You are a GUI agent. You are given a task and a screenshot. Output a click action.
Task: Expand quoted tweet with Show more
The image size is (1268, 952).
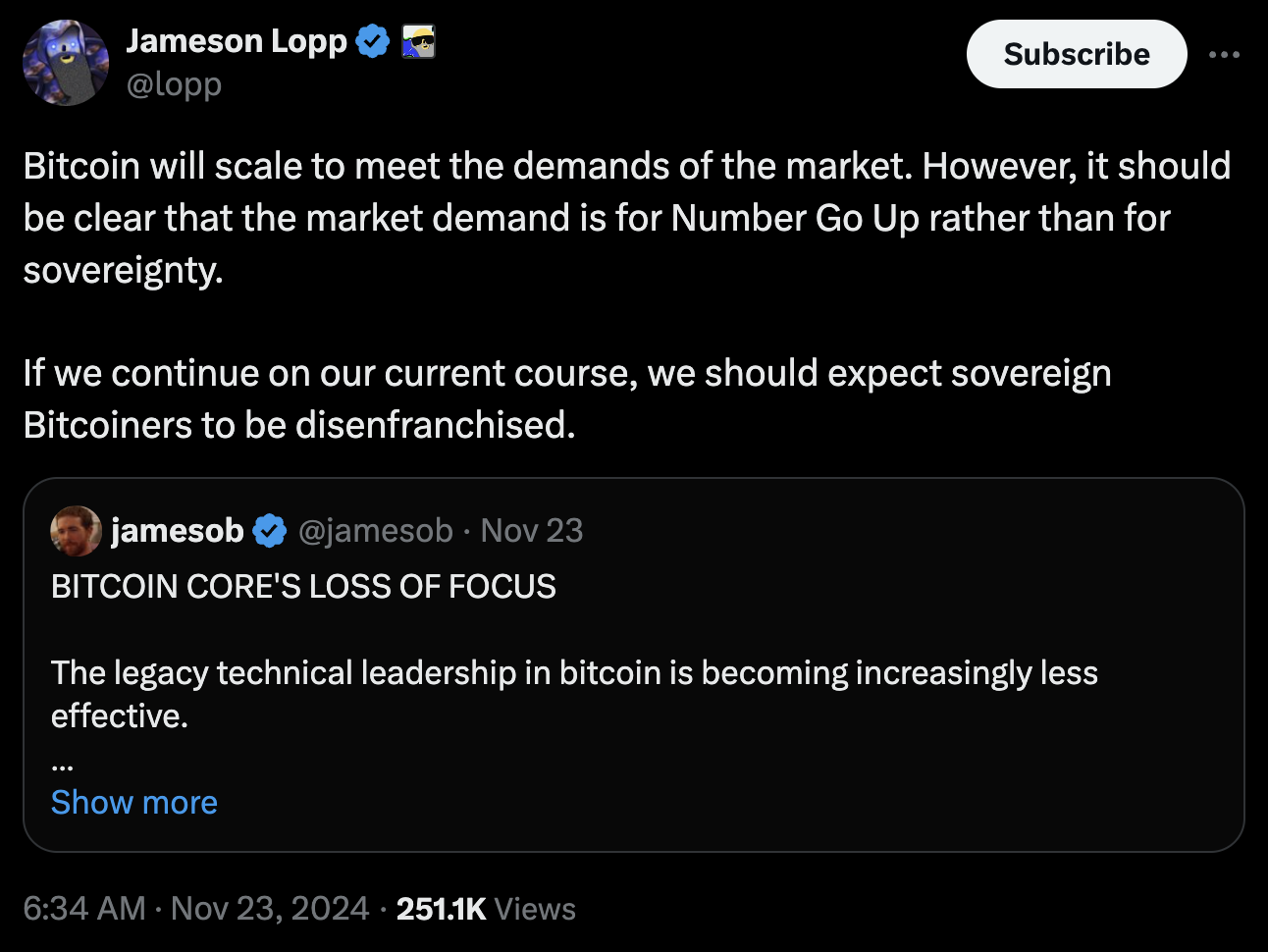(134, 802)
